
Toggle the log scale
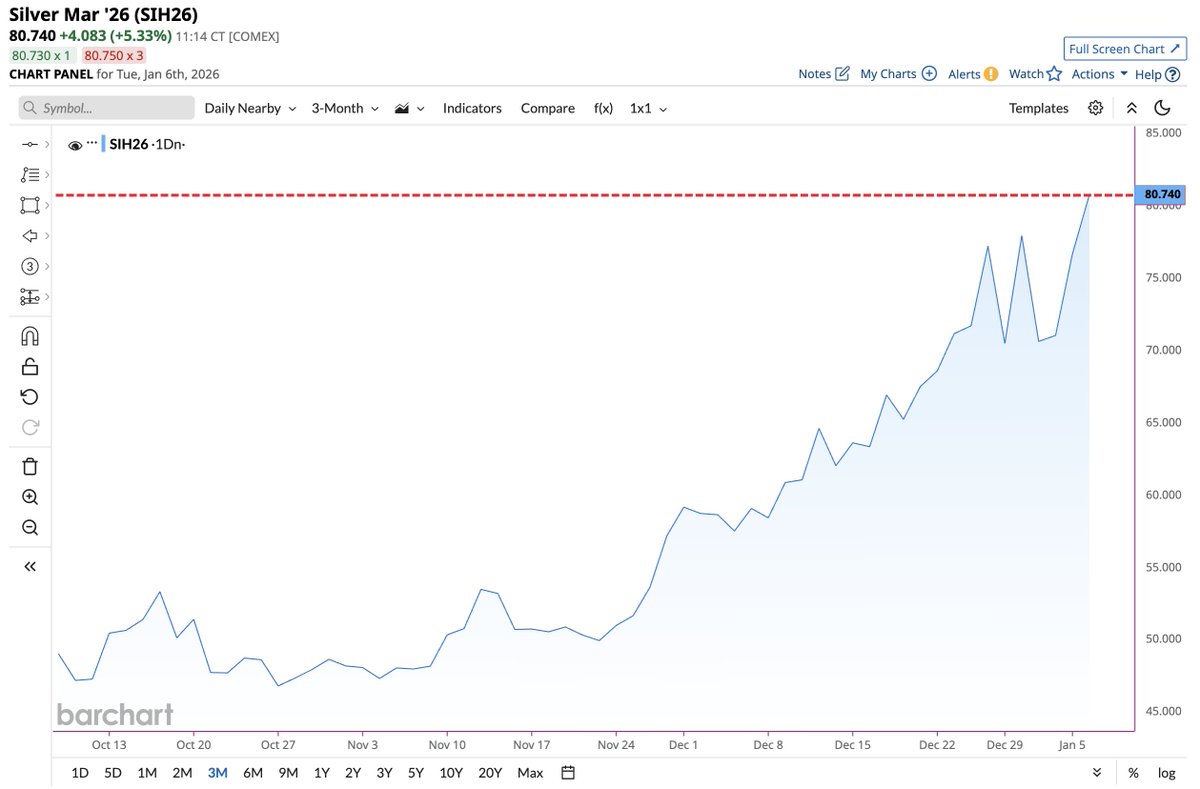1166,772
